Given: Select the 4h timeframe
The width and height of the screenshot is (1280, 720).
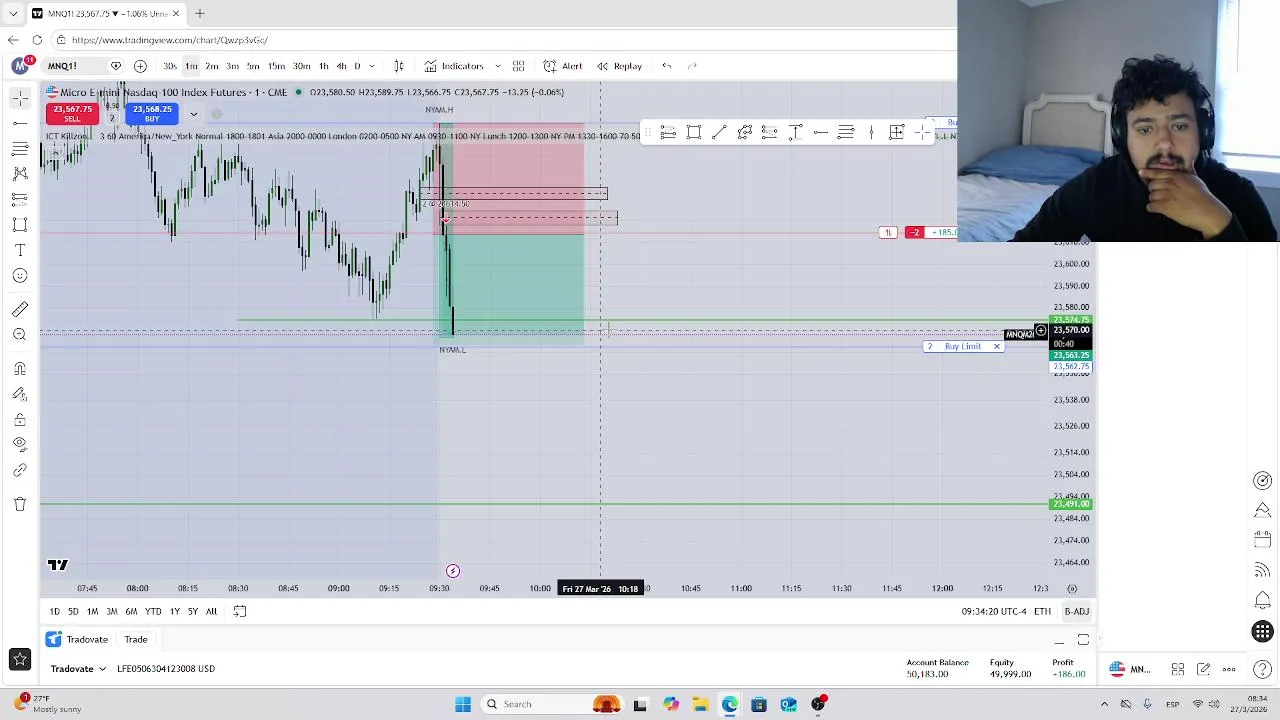Looking at the screenshot, I should pos(341,66).
